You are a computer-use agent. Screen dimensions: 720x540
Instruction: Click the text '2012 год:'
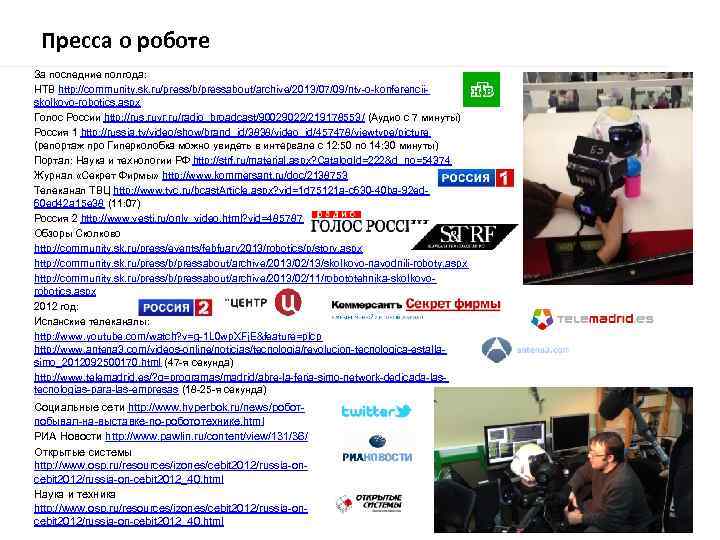point(56,306)
